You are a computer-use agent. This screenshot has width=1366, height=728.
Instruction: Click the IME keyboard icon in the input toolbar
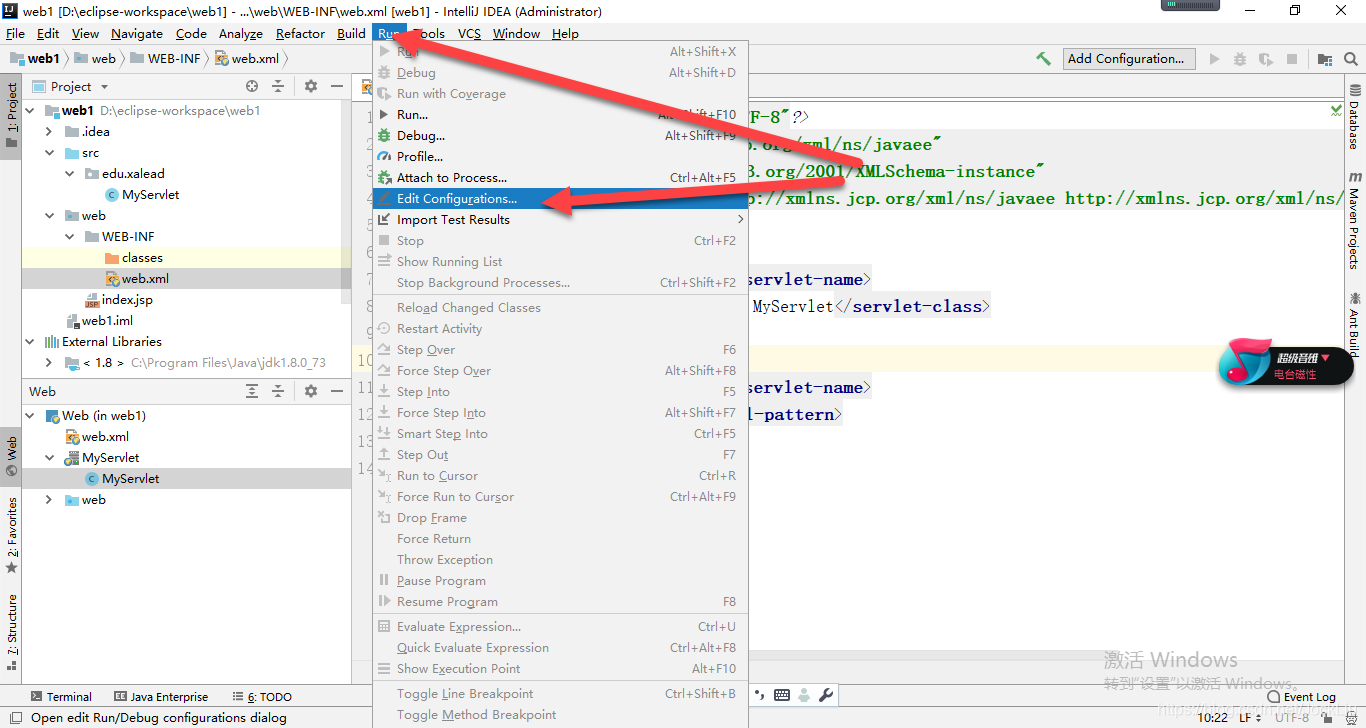(781, 695)
